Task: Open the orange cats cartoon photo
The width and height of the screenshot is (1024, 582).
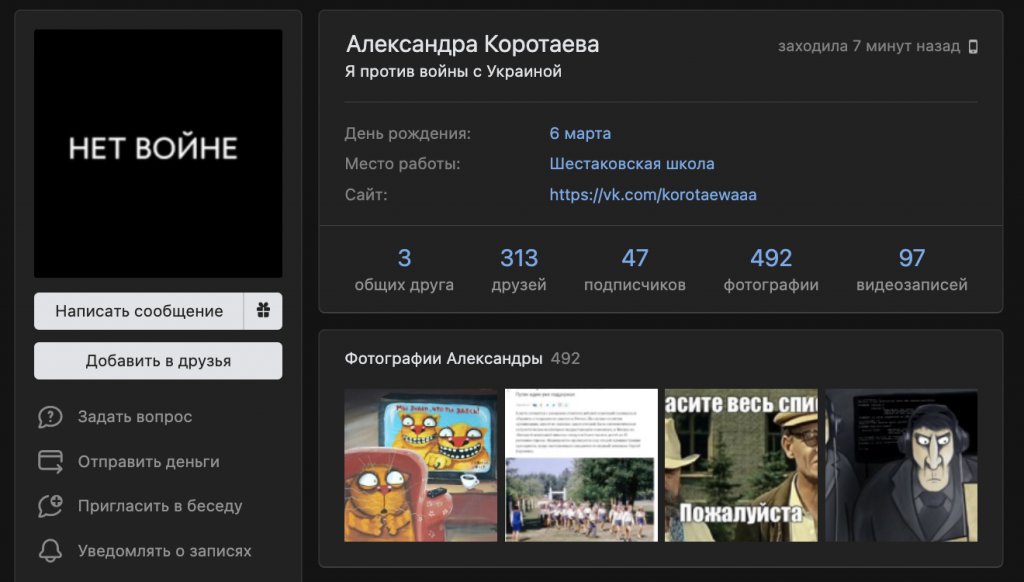Action: [421, 465]
